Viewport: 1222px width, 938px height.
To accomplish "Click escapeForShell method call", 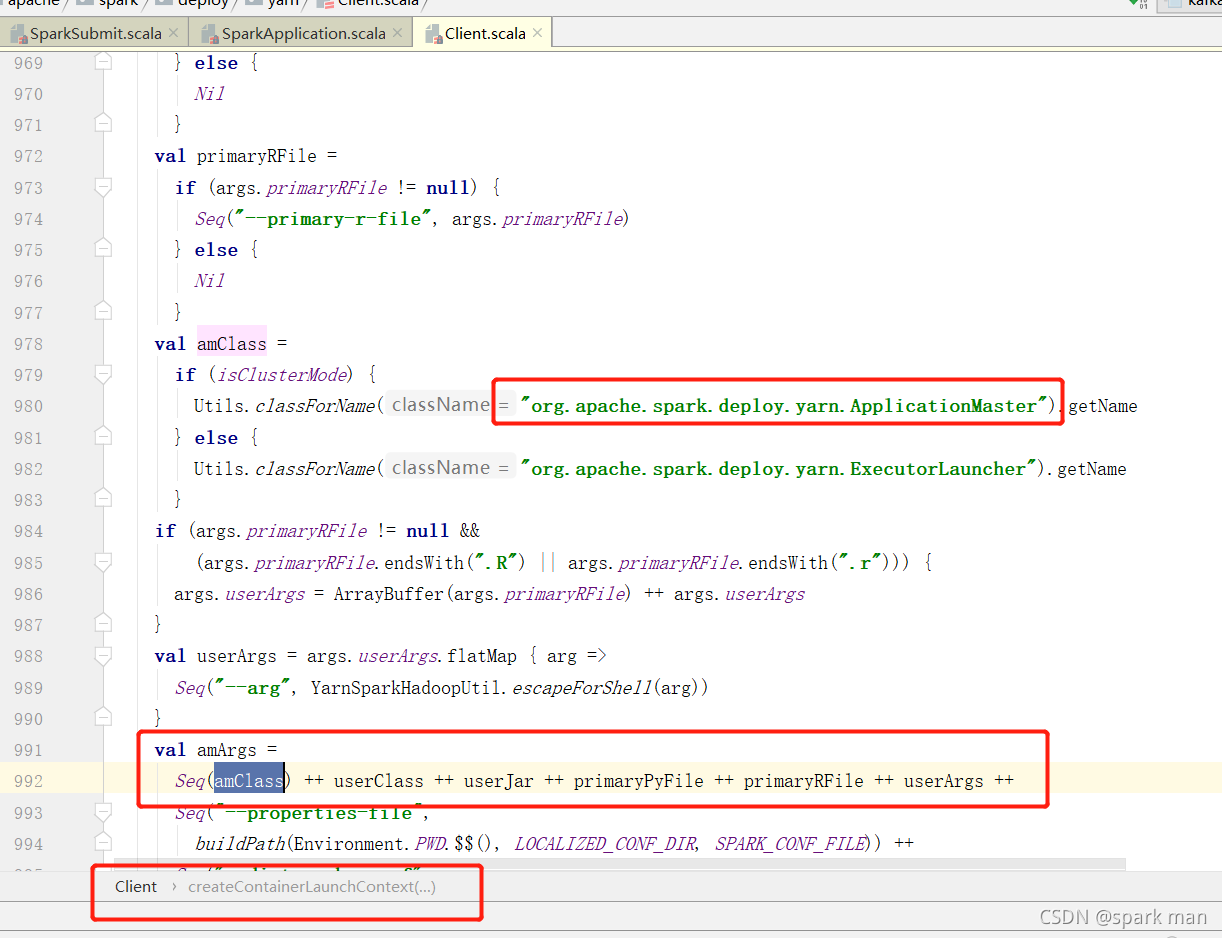I will [583, 688].
